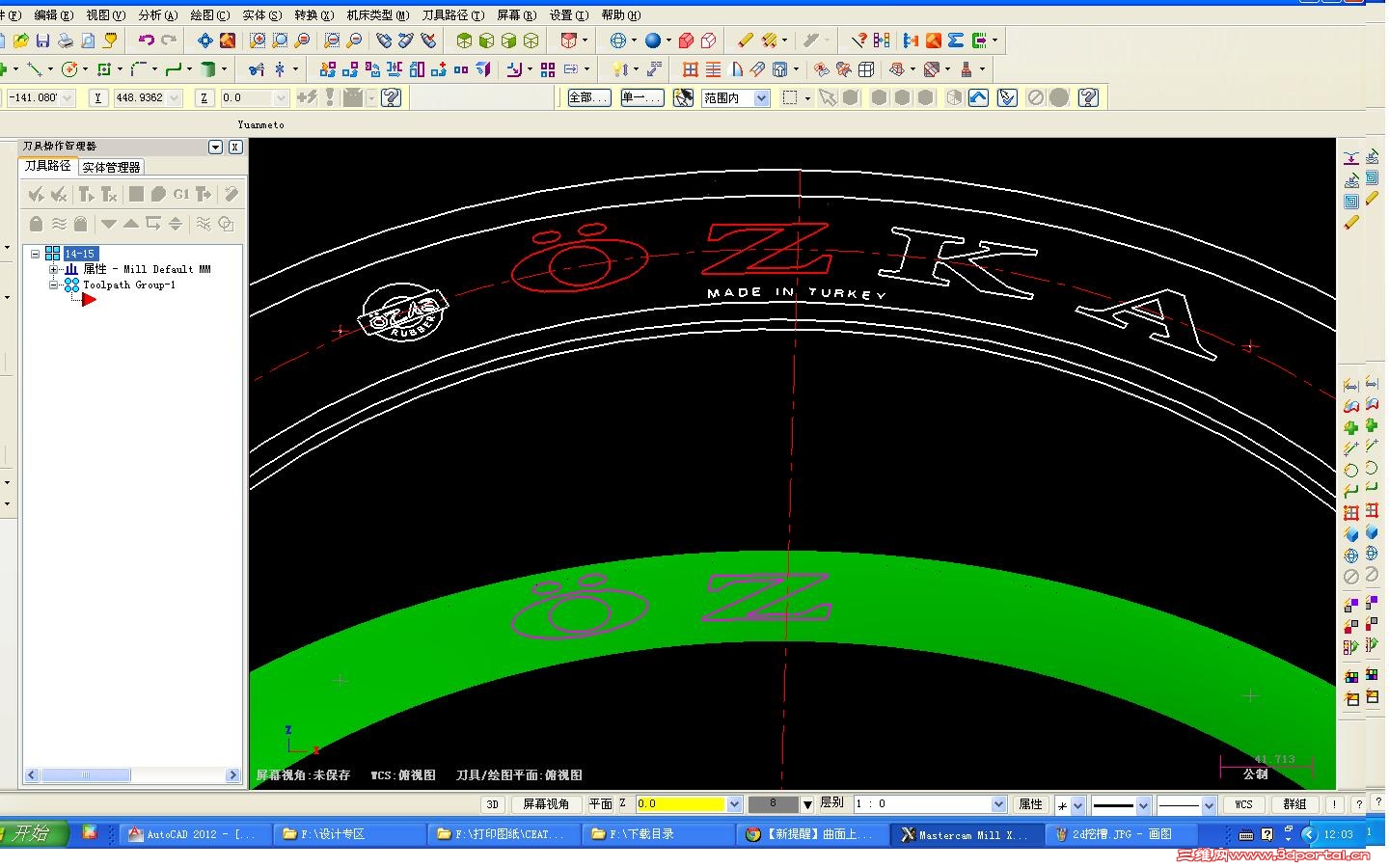Viewport: 1389px width, 868px height.
Task: Click the blue Undo selection arrow icon
Action: point(978,97)
